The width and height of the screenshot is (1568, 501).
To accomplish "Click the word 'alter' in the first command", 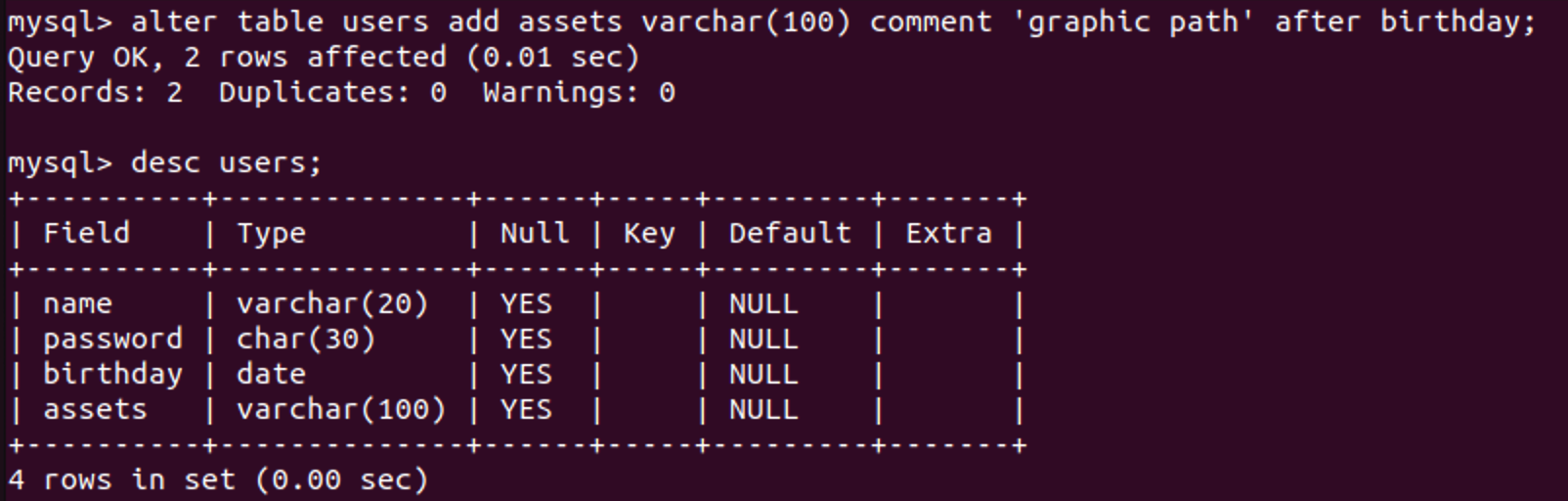I will (x=174, y=22).
